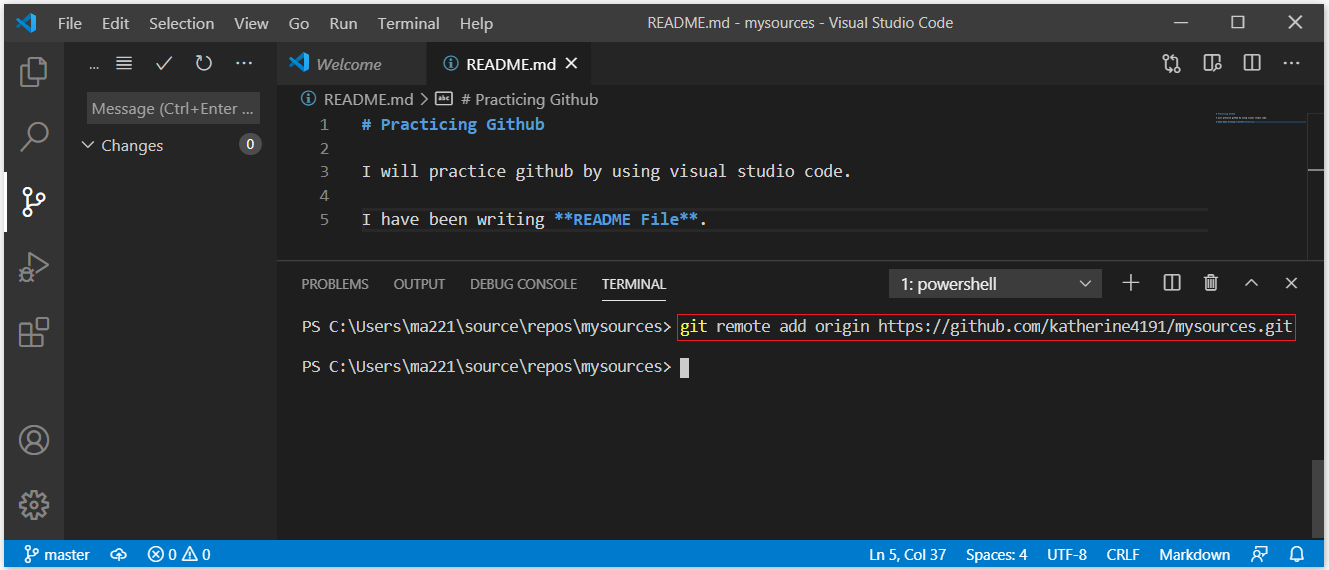
Task: Select the Source Control activity icon
Action: (34, 201)
